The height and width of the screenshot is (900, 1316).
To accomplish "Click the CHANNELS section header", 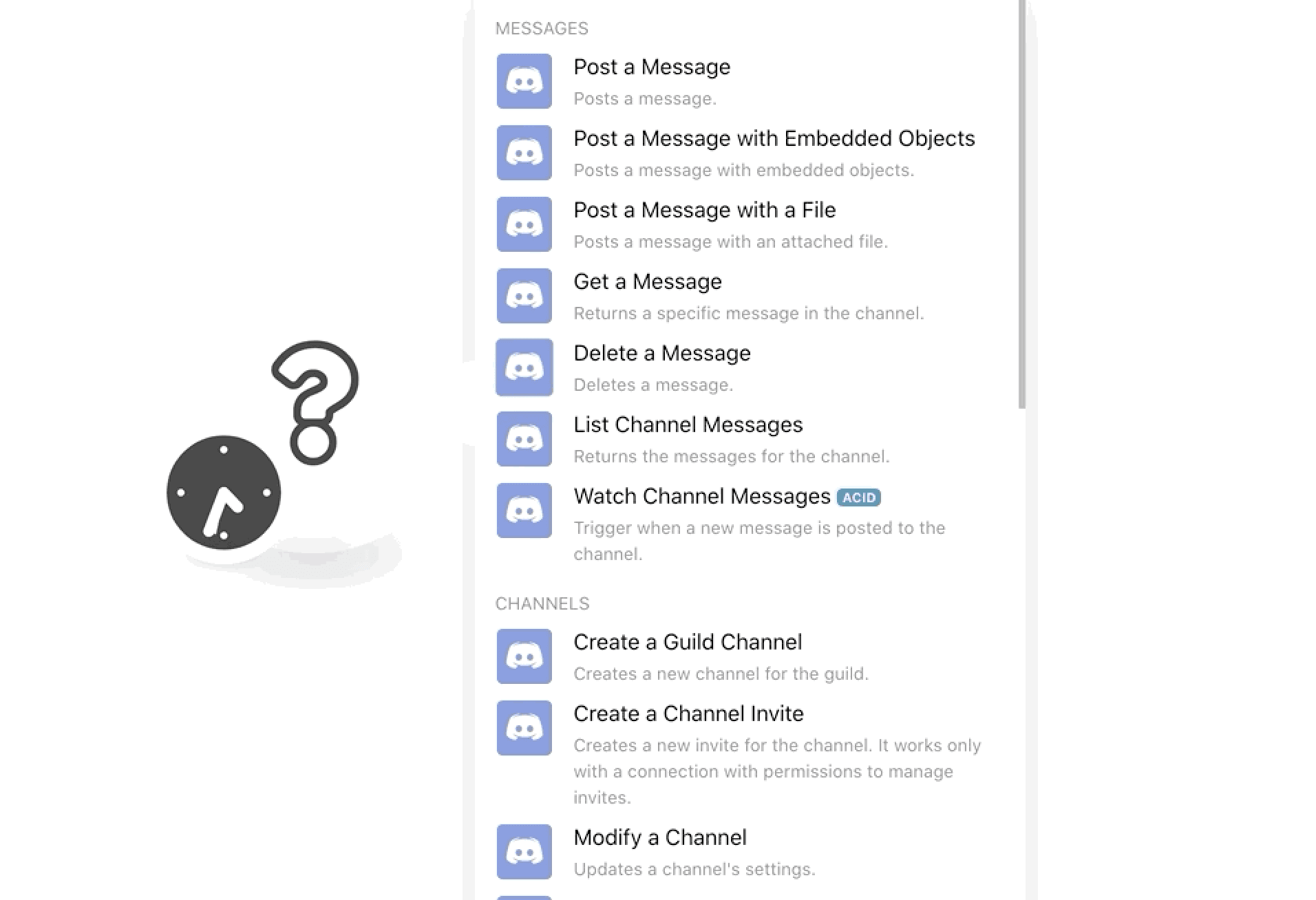I will coord(542,603).
